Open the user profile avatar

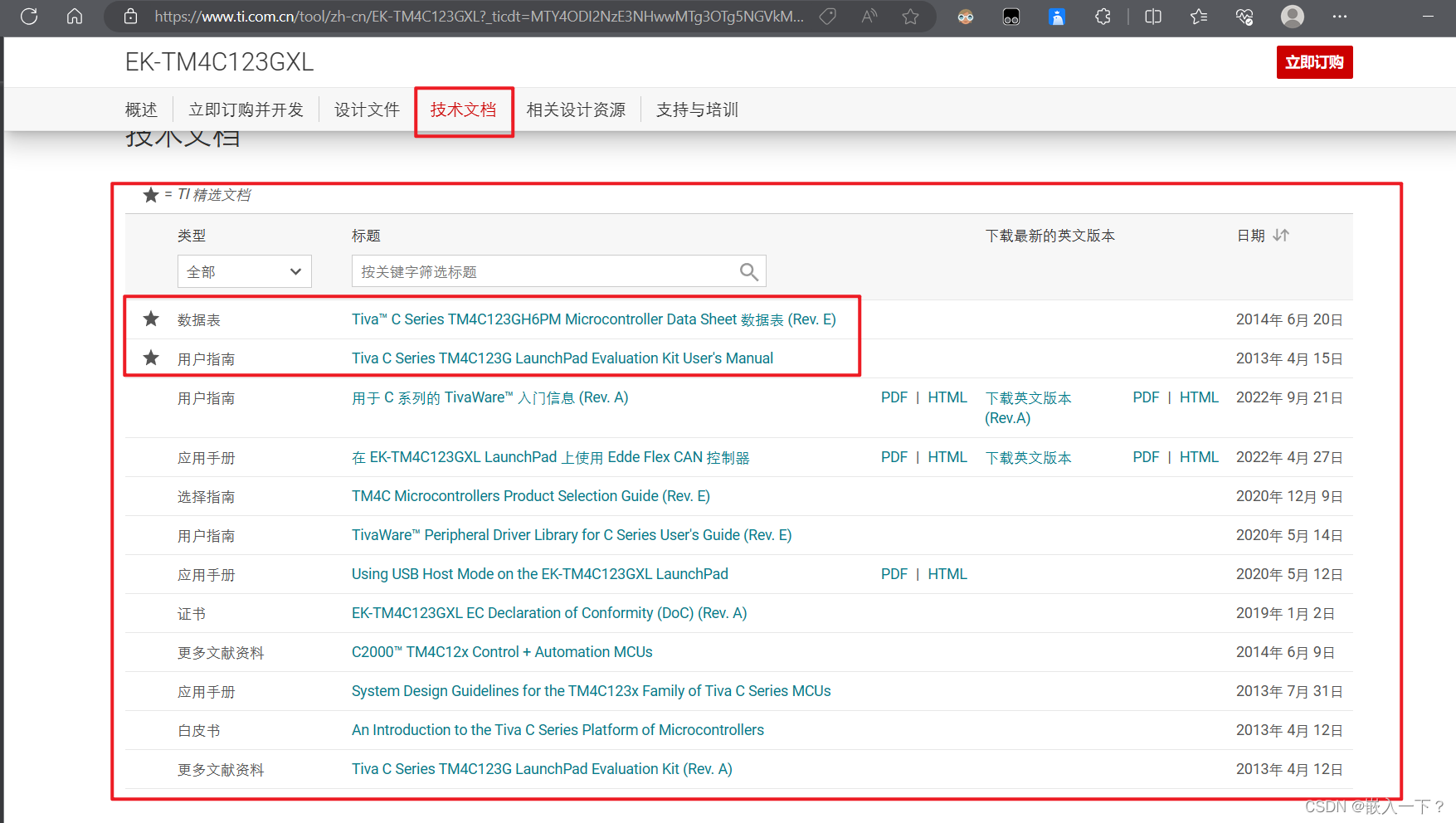click(1293, 17)
